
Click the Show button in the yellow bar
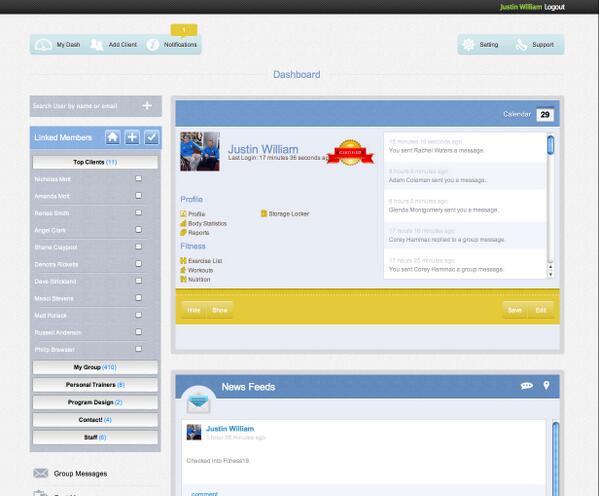click(x=220, y=310)
